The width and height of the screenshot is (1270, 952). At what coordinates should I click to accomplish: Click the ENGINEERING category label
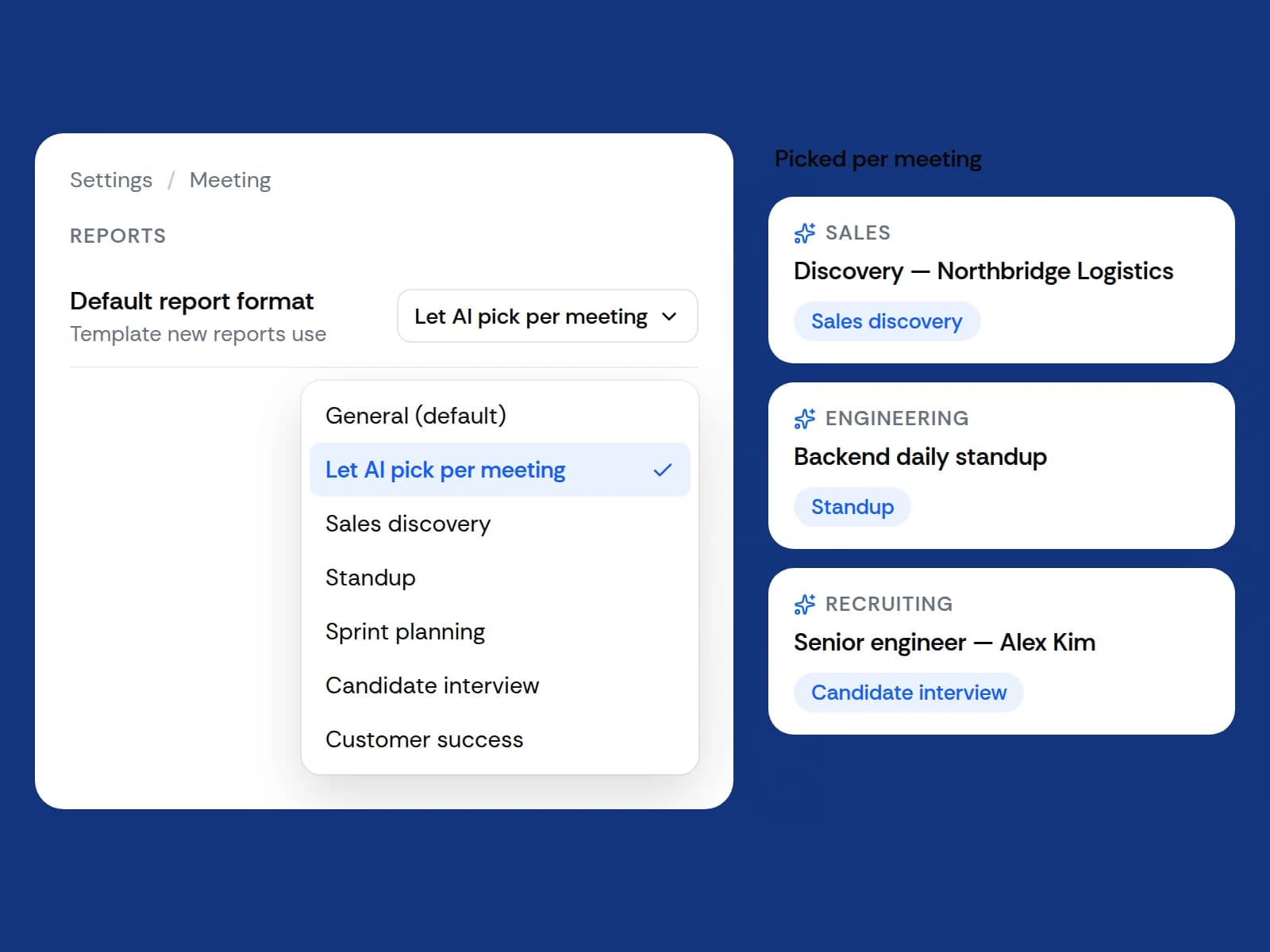[897, 419]
